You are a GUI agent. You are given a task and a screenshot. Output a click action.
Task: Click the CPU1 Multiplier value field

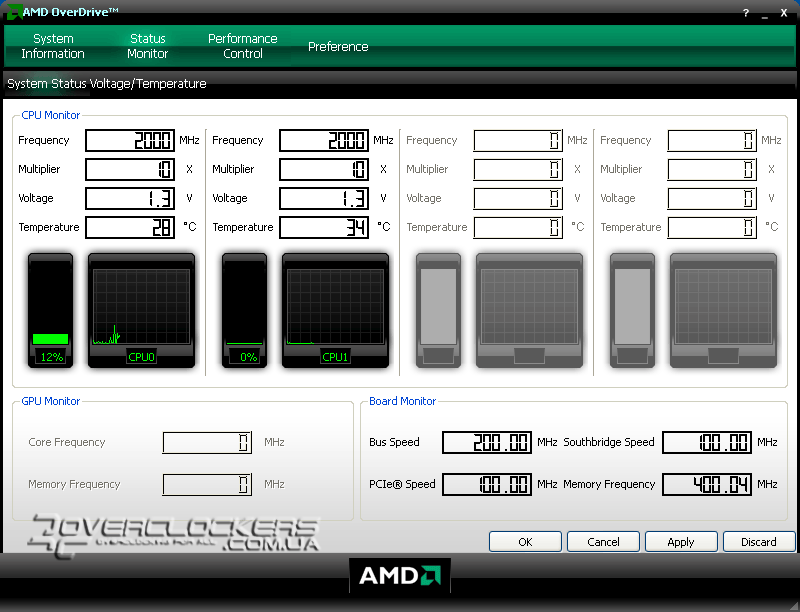pyautogui.click(x=324, y=169)
